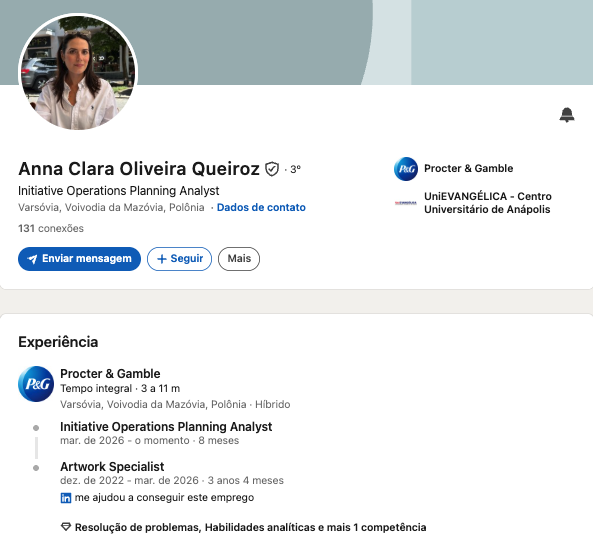Click the Experiência section heading
Screen dimensions: 593x552
click(58, 342)
